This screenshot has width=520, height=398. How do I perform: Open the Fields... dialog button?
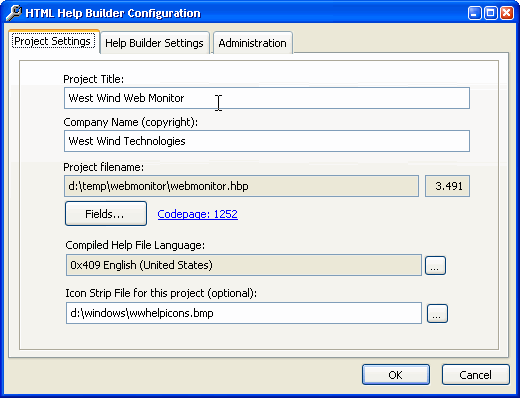click(x=106, y=214)
